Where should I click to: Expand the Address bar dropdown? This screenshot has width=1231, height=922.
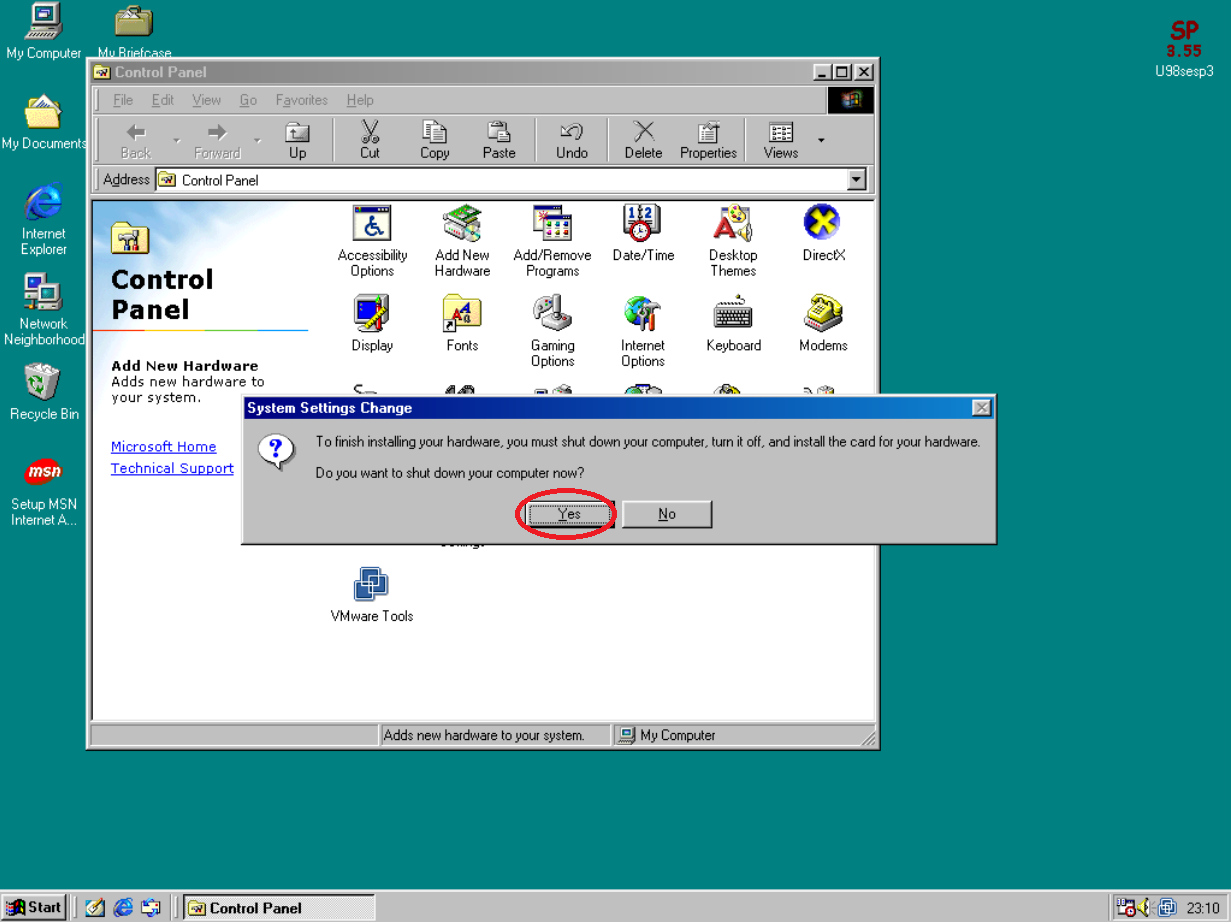pyautogui.click(x=856, y=180)
